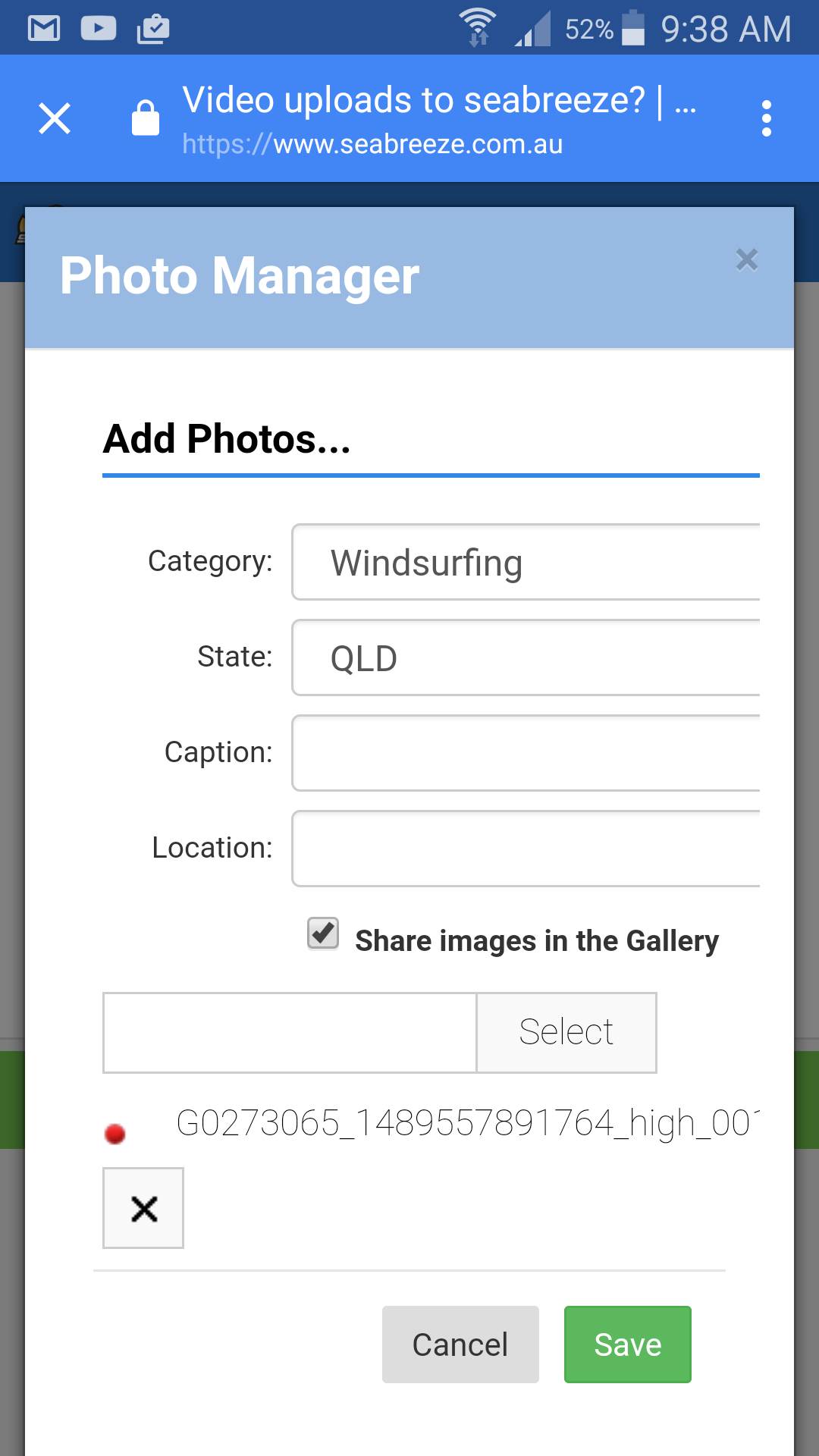Viewport: 819px width, 1456px height.
Task: Tap the red status dot beside the filename
Action: [x=115, y=1133]
